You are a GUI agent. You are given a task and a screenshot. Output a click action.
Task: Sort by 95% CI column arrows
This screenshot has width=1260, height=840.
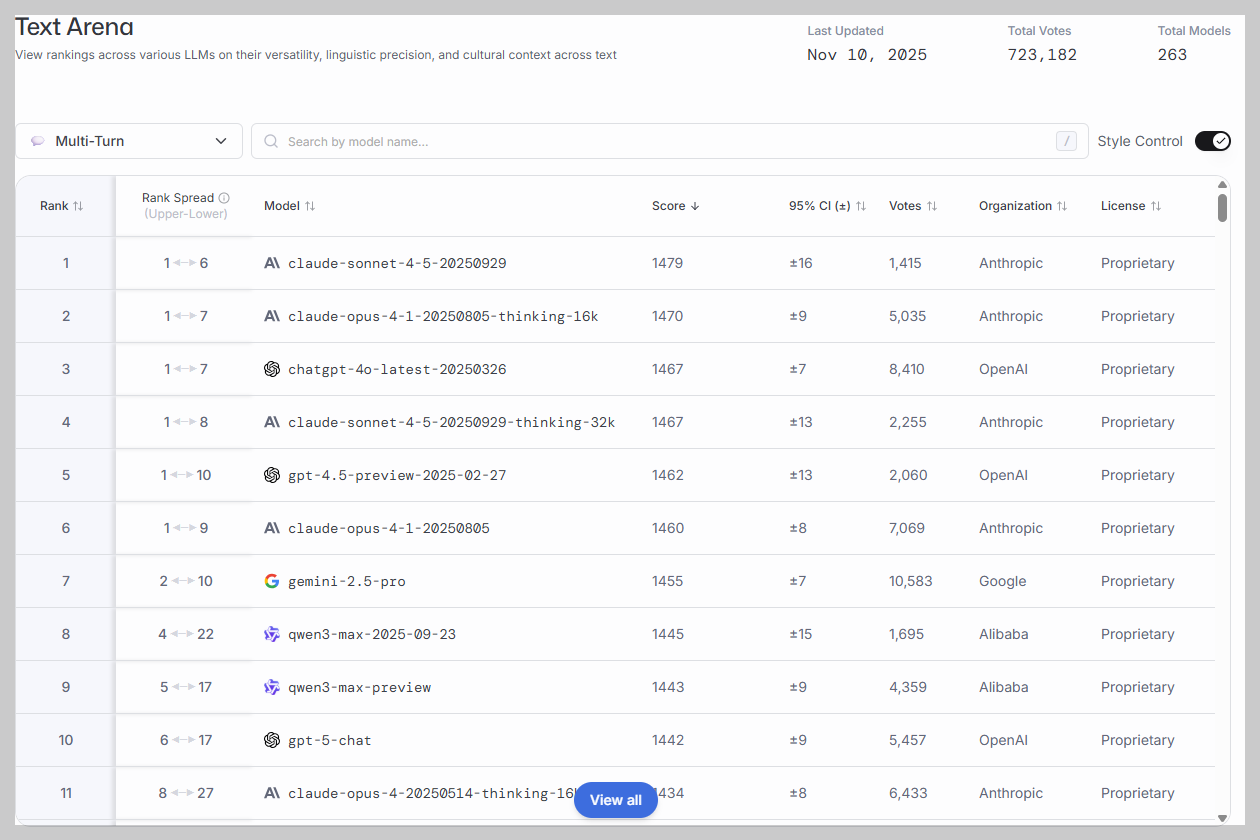point(861,206)
